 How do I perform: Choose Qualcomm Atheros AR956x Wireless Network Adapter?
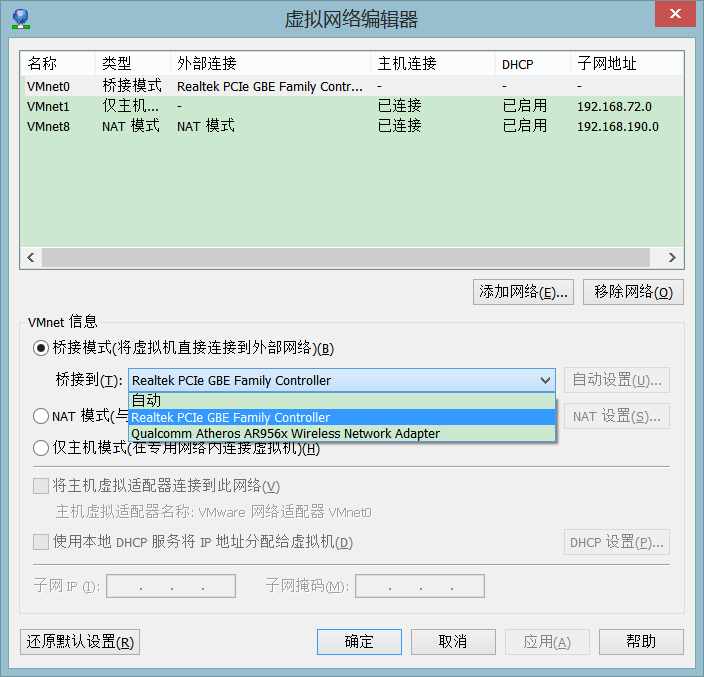[x=342, y=433]
